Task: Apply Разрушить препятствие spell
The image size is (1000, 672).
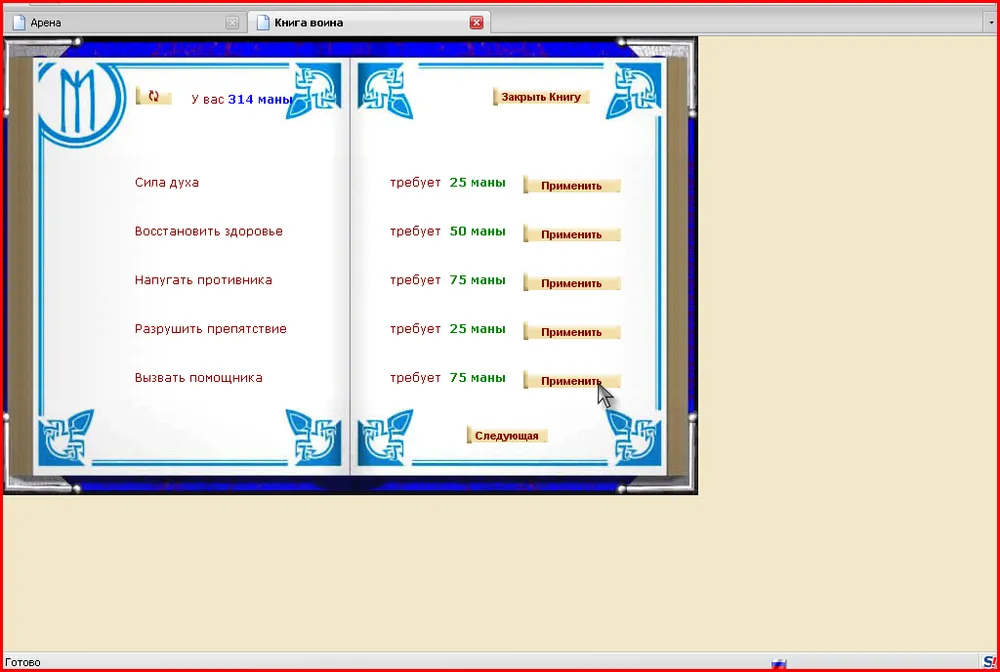Action: 571,332
